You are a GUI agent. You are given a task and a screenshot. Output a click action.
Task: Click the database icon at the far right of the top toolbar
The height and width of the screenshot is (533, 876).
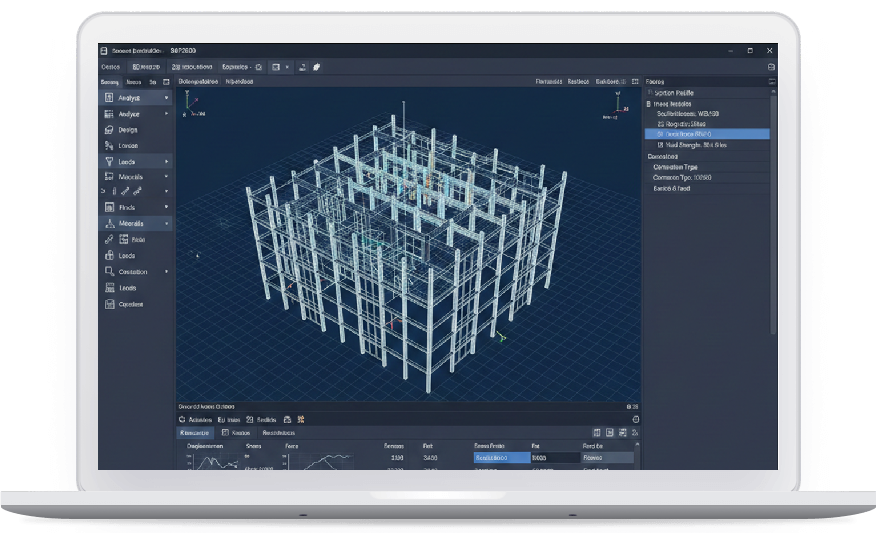click(772, 67)
